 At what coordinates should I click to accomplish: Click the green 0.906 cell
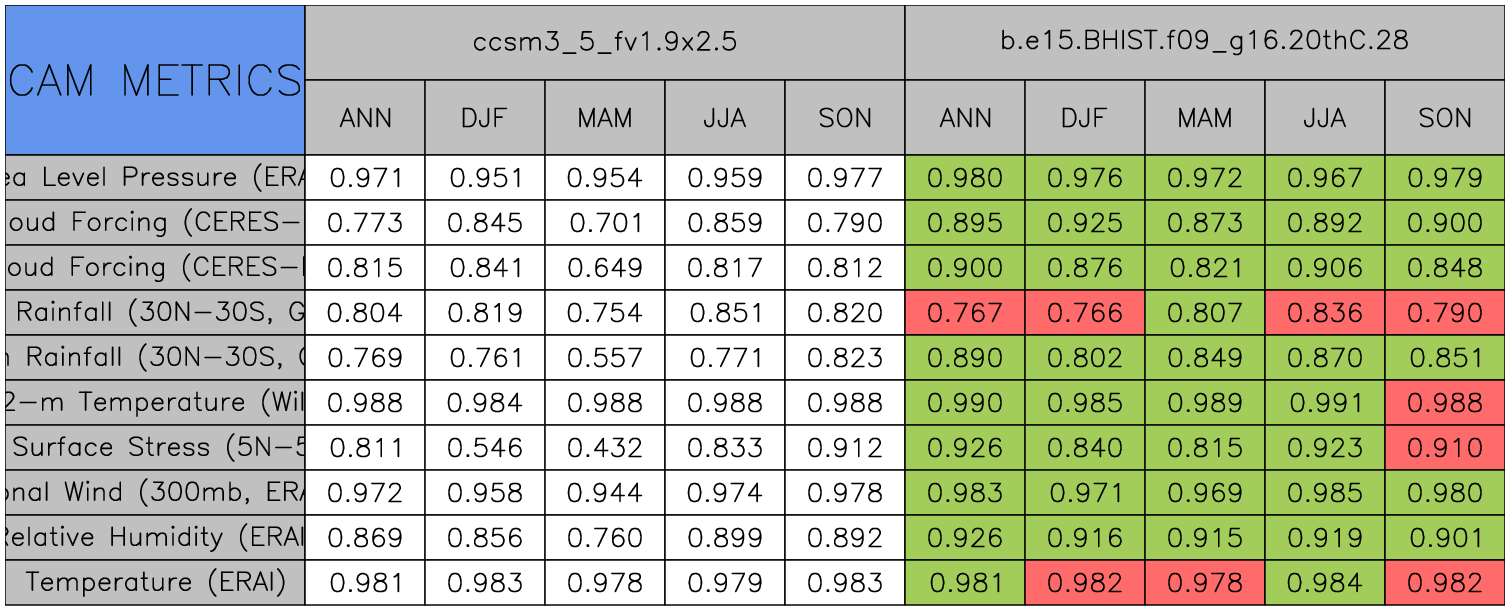point(1325,268)
